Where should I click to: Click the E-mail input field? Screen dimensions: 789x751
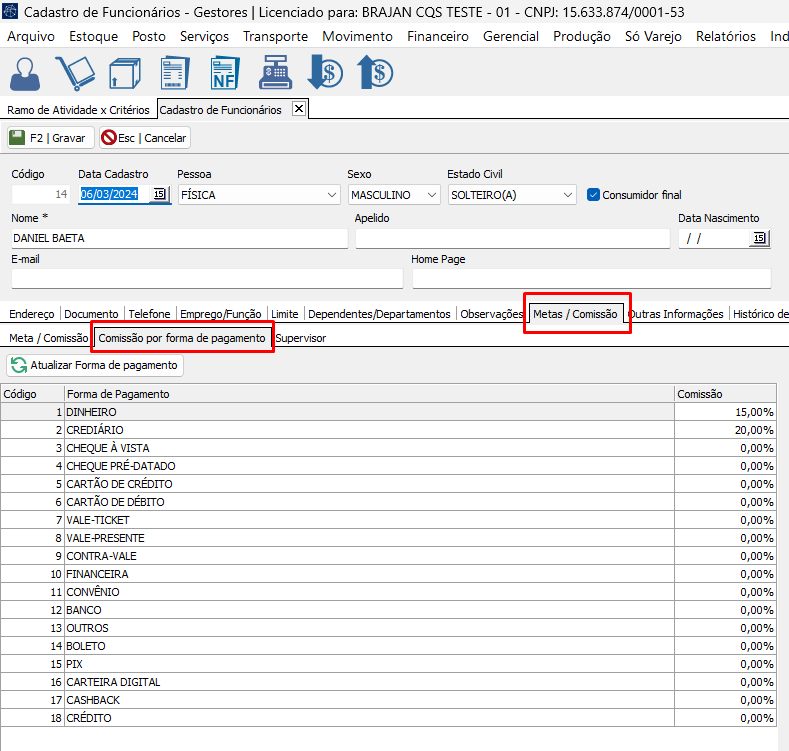coord(205,278)
